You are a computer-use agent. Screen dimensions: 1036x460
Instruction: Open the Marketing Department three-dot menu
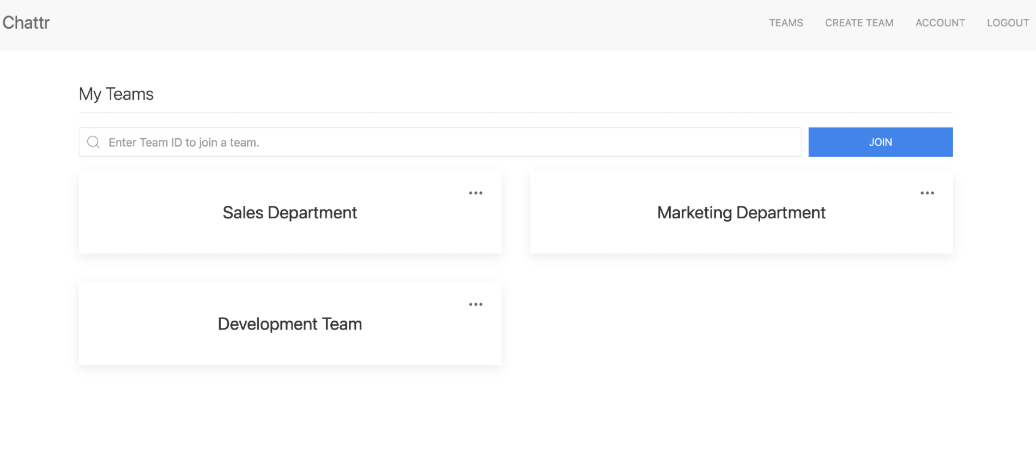pyautogui.click(x=927, y=193)
